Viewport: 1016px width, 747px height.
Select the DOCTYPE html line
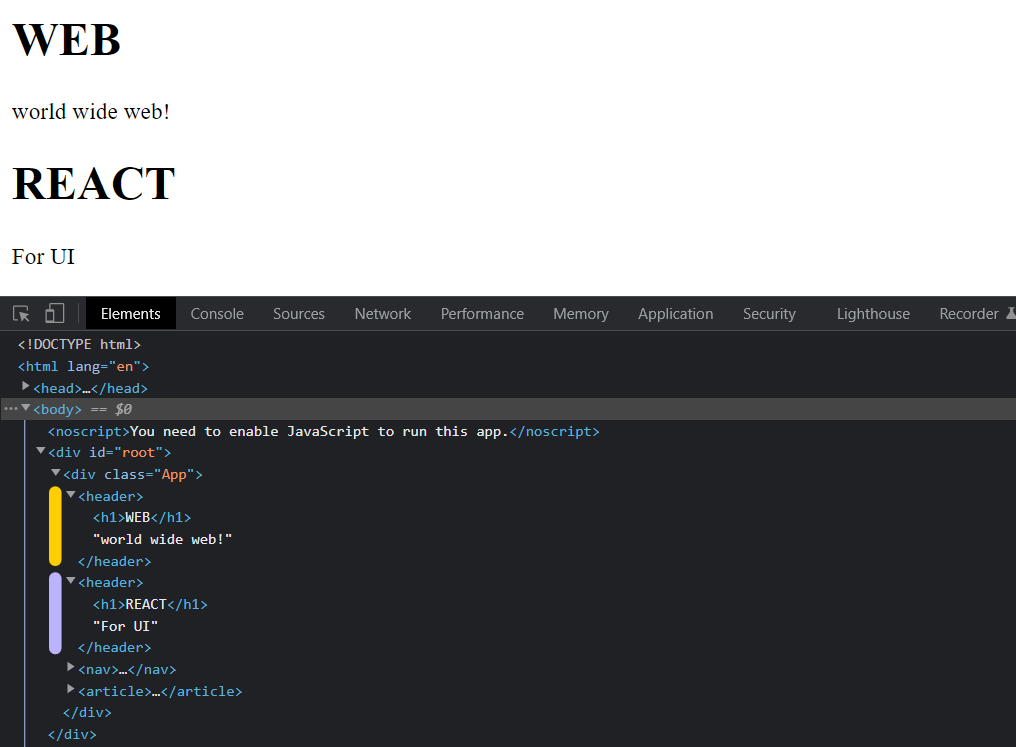79,345
